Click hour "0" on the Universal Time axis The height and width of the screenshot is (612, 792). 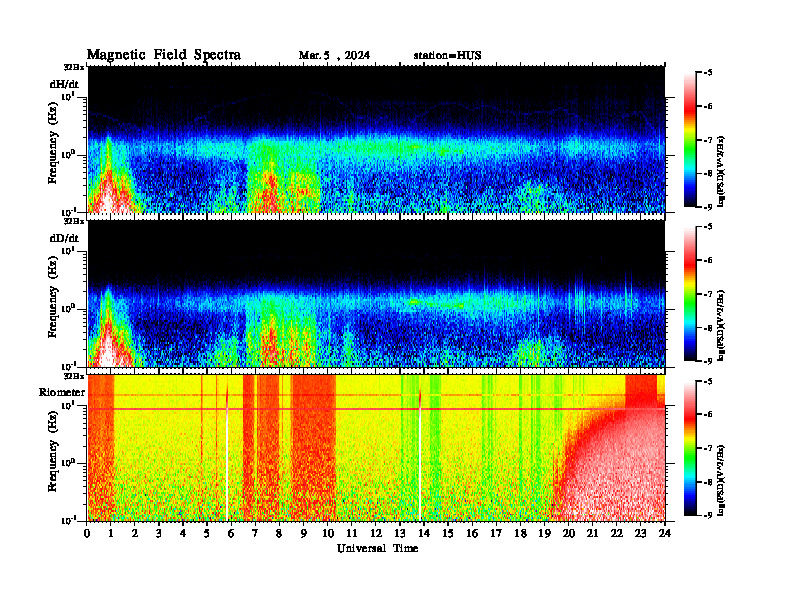87,533
